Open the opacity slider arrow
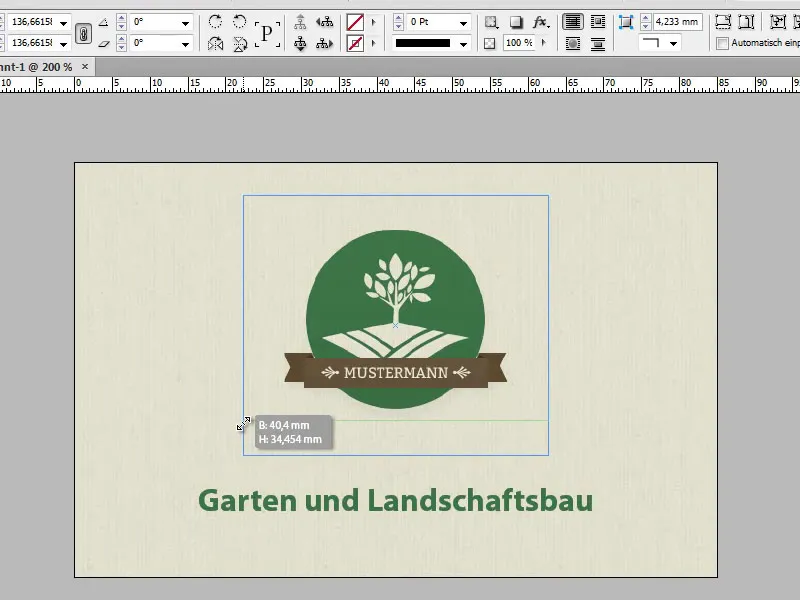 [x=544, y=43]
